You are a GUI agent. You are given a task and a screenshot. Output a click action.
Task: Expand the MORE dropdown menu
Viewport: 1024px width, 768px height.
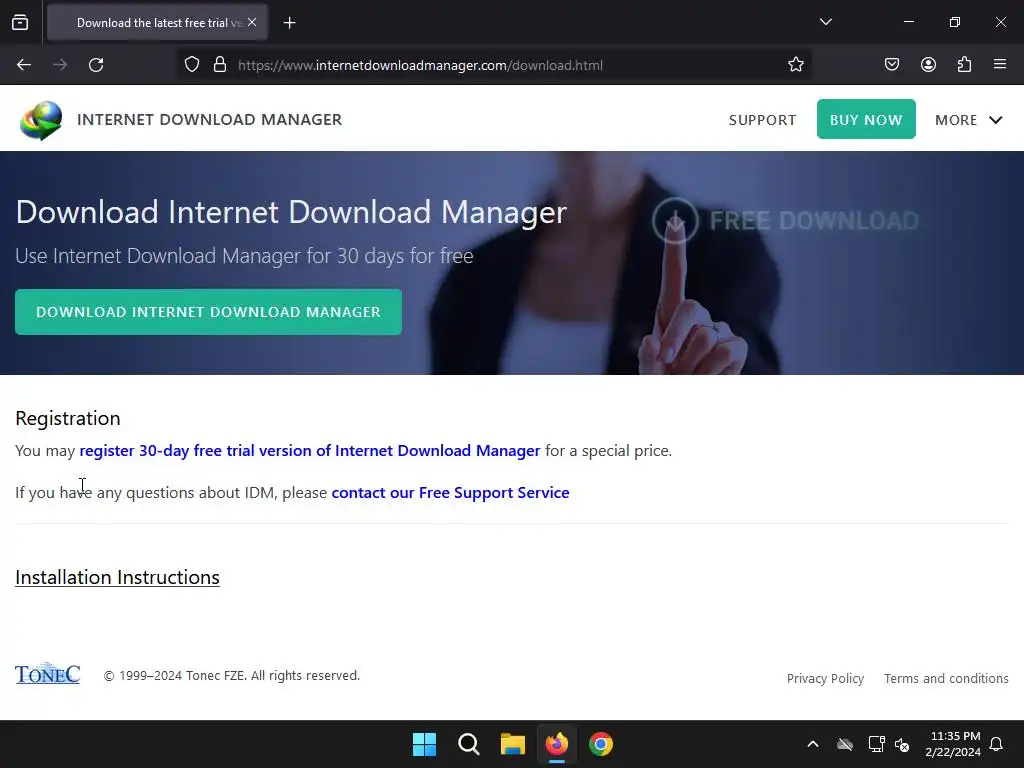click(968, 120)
